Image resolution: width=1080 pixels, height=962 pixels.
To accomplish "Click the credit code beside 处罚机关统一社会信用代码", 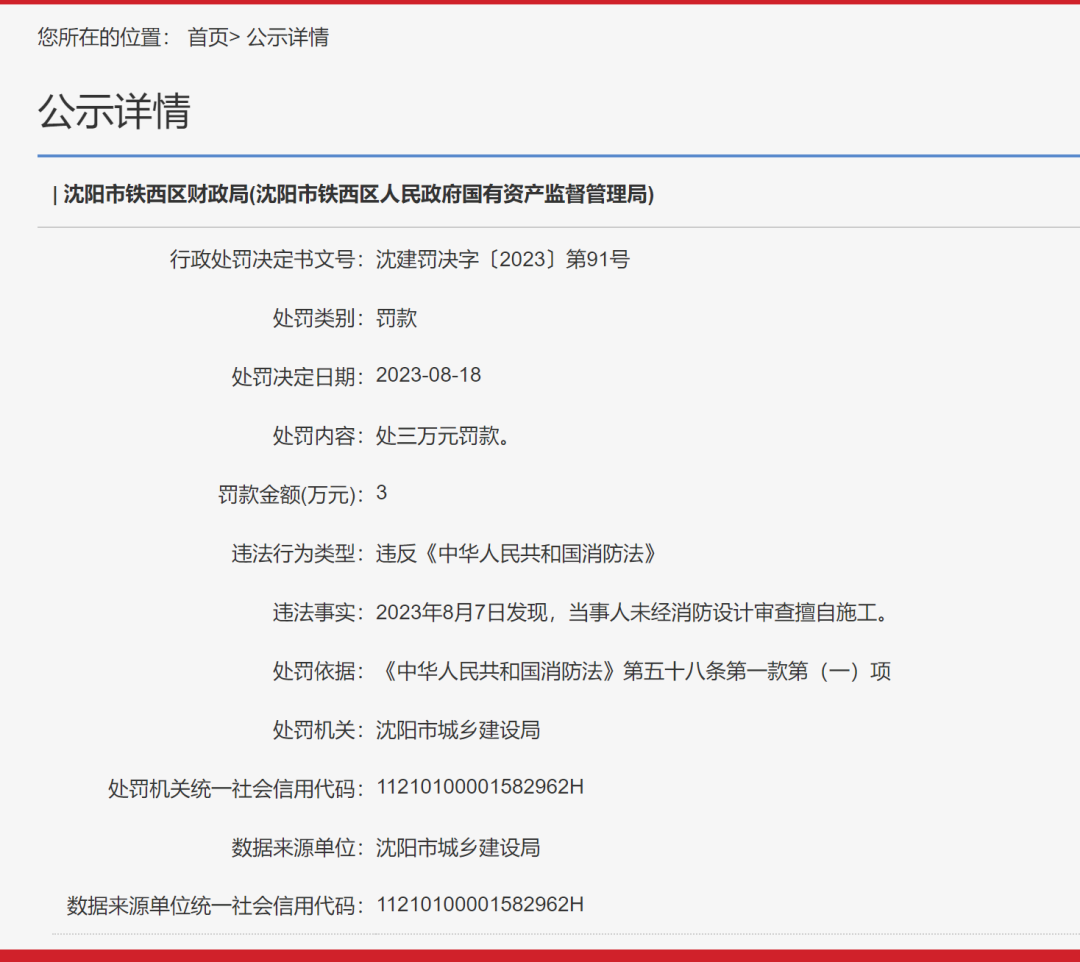I will [x=480, y=788].
